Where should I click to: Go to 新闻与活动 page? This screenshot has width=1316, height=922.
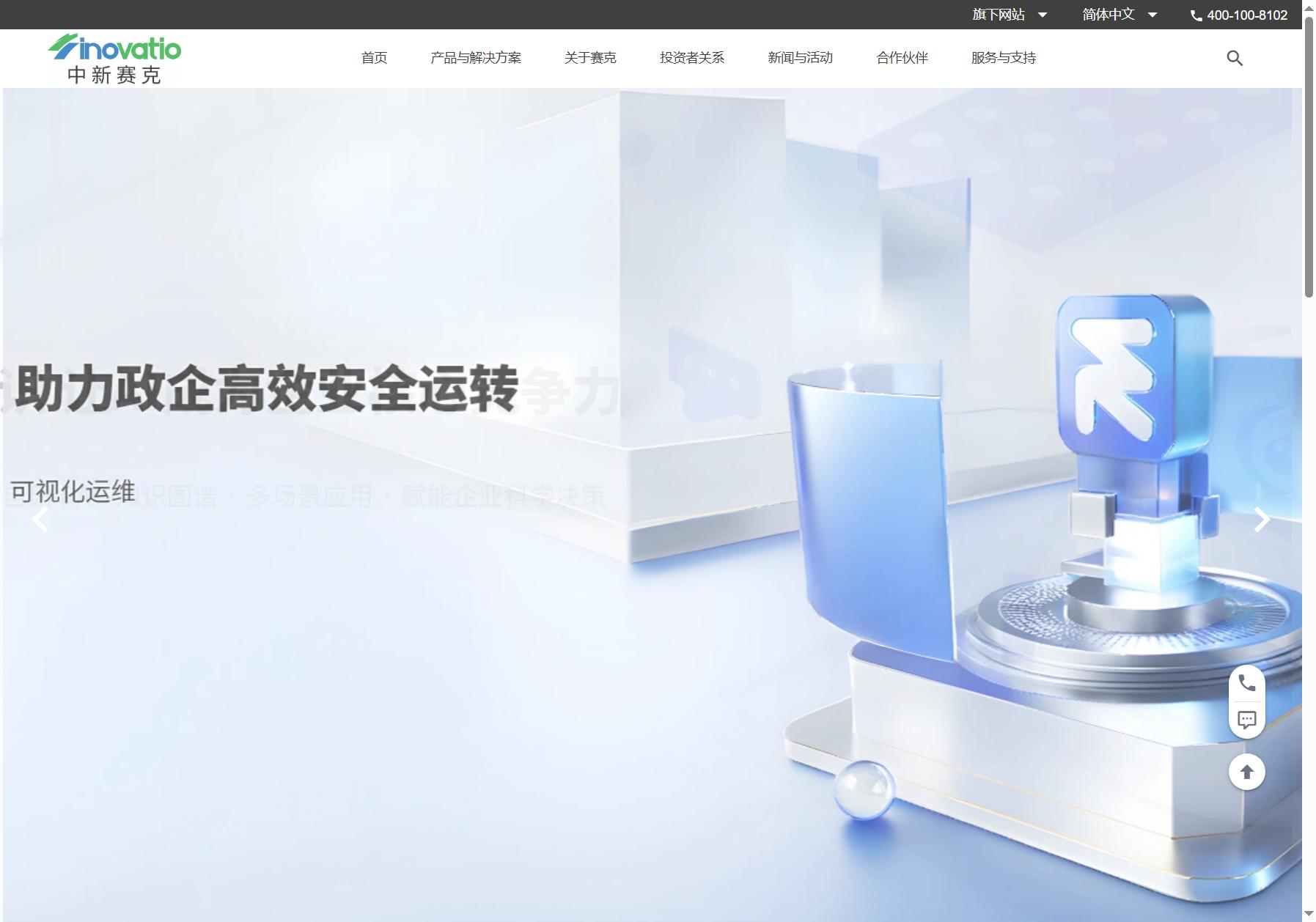pyautogui.click(x=800, y=58)
